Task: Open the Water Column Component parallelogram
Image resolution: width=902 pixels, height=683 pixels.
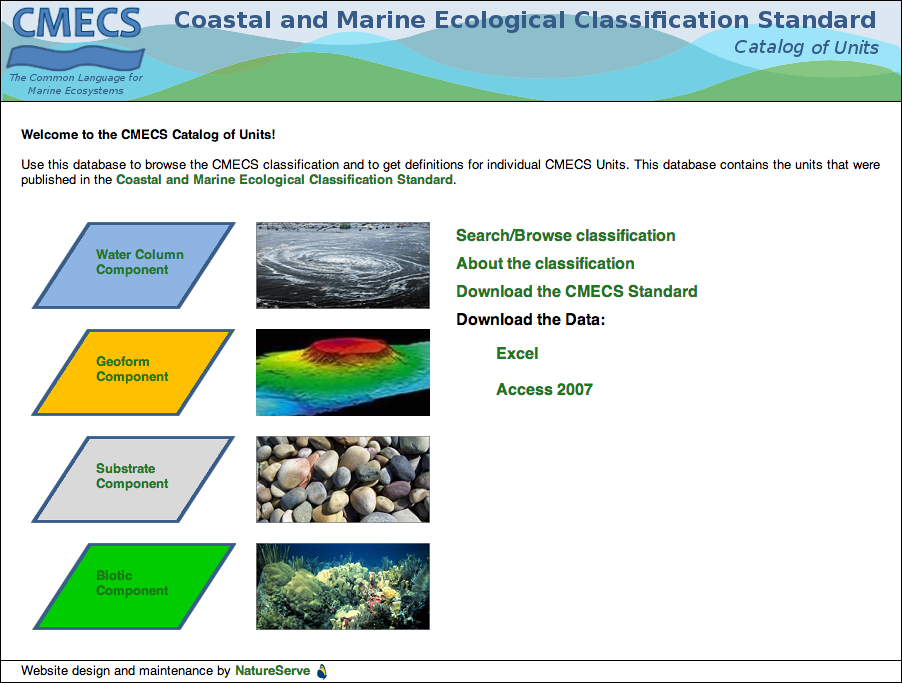Action: (133, 265)
